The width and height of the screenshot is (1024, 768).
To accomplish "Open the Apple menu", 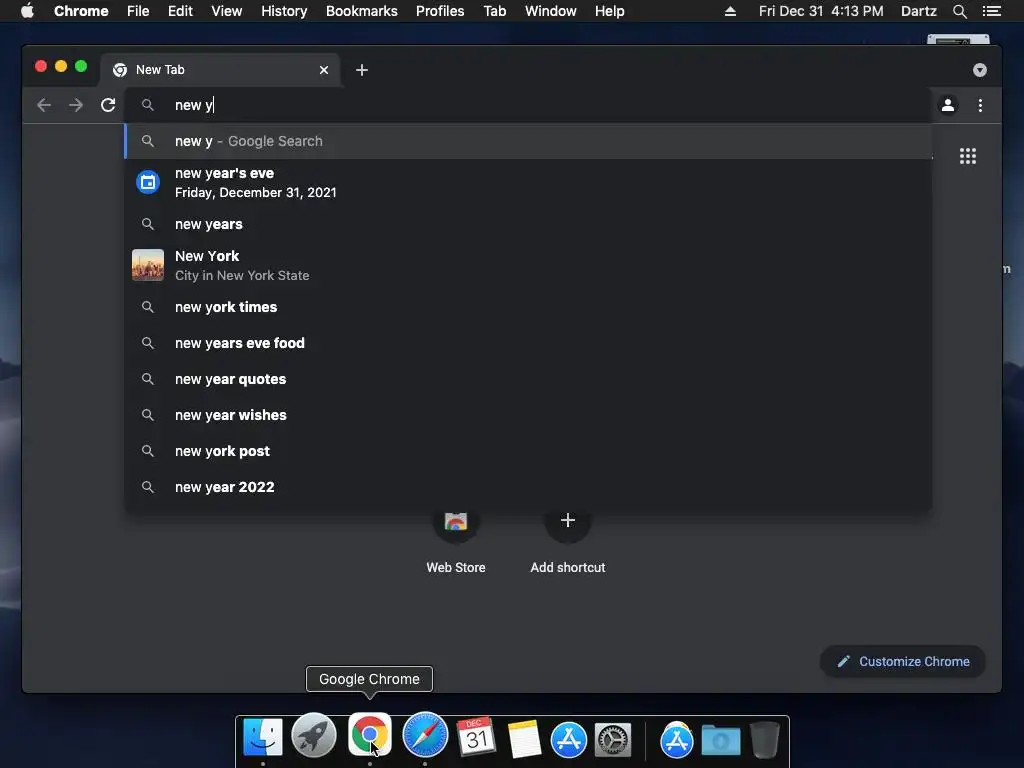I will [x=27, y=11].
